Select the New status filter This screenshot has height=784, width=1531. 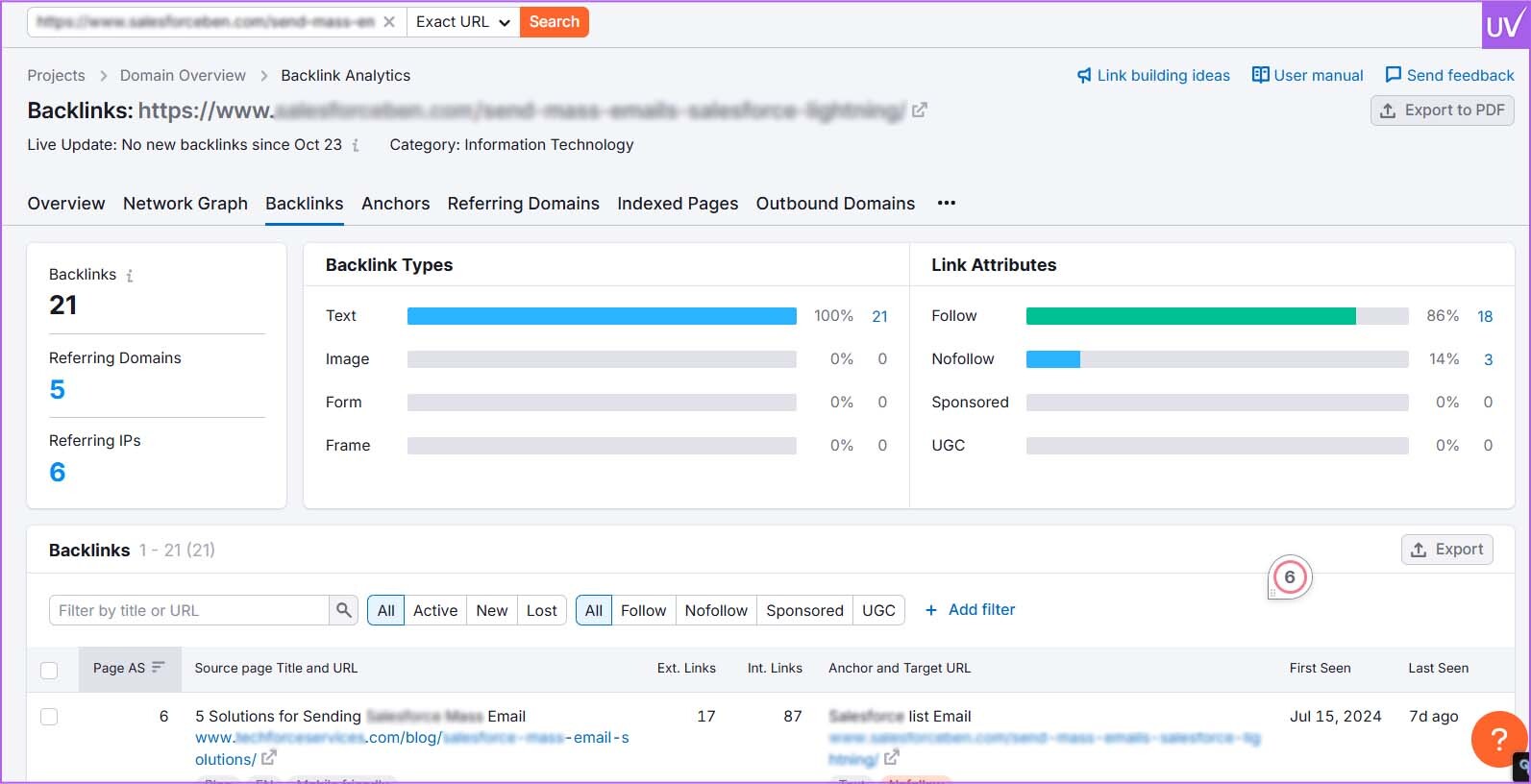pos(492,610)
